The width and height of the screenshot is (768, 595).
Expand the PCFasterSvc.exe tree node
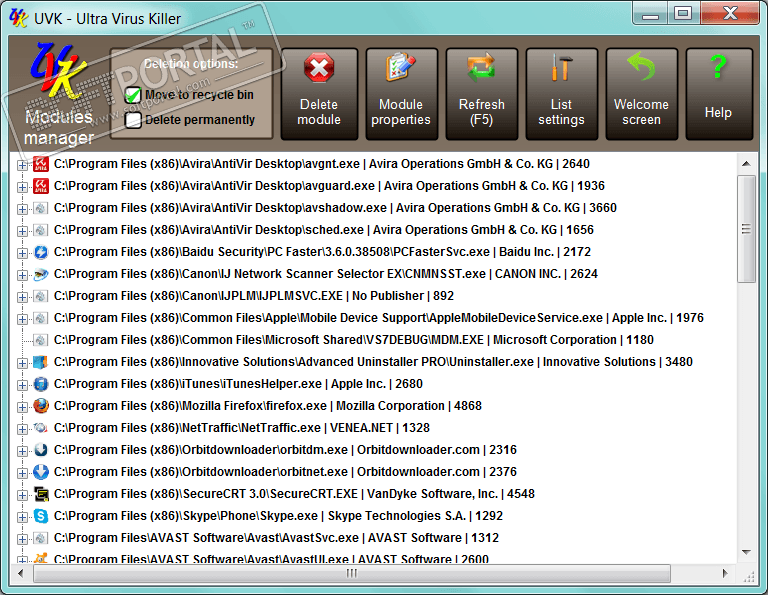click(x=22, y=253)
